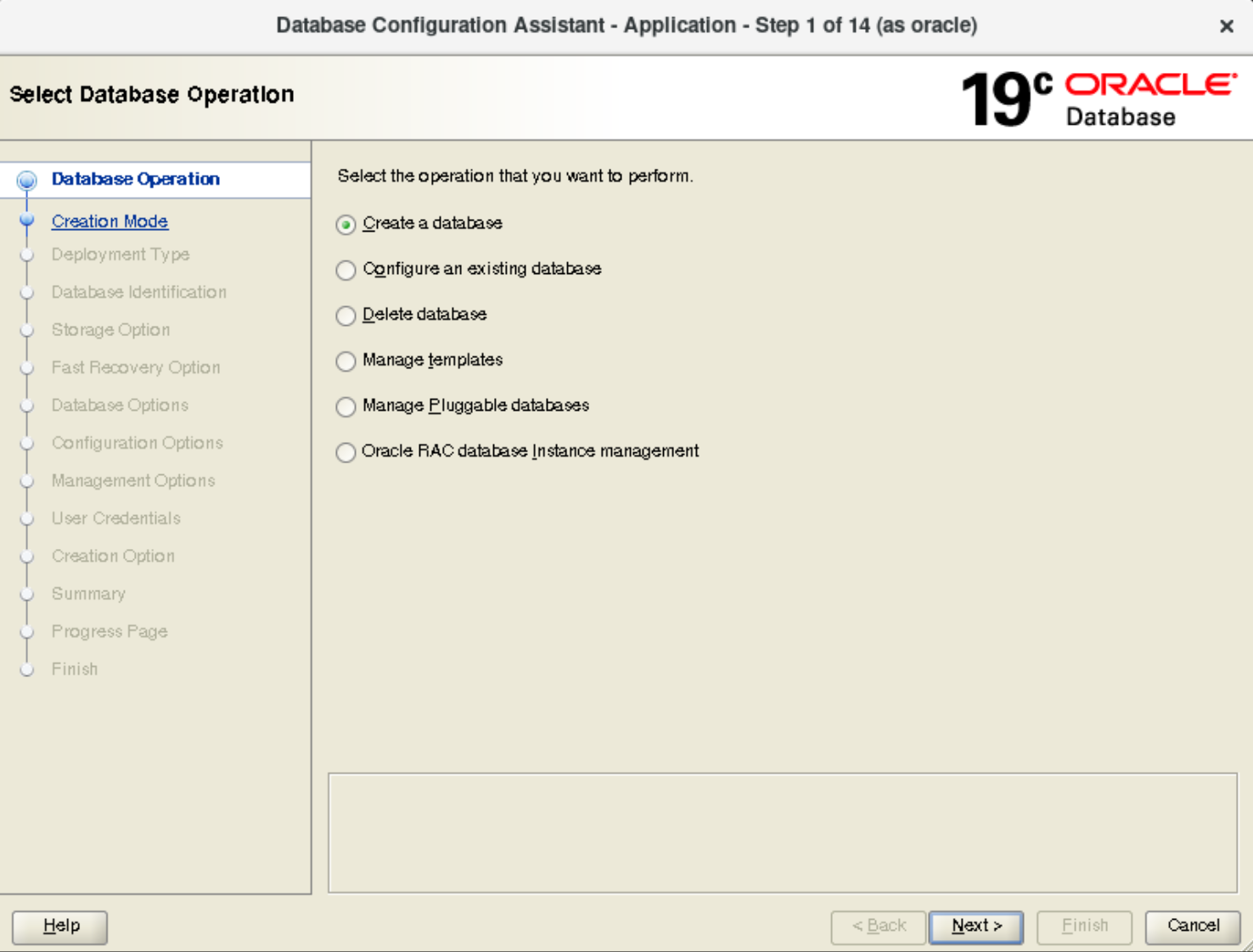Click the Deployment Type step label
Viewport: 1253px width, 952px height.
pyautogui.click(x=121, y=255)
